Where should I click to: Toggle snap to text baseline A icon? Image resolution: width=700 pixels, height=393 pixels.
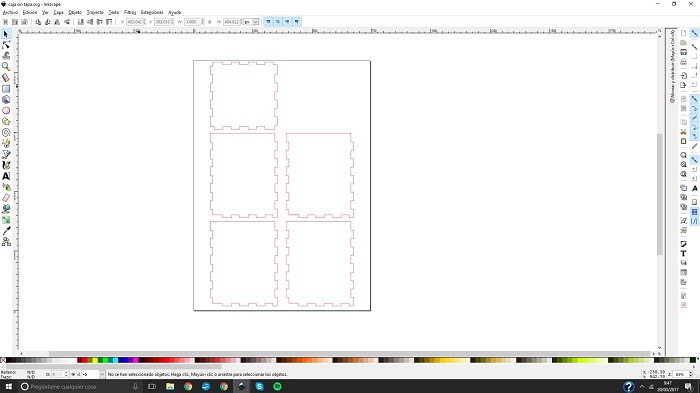point(694,188)
